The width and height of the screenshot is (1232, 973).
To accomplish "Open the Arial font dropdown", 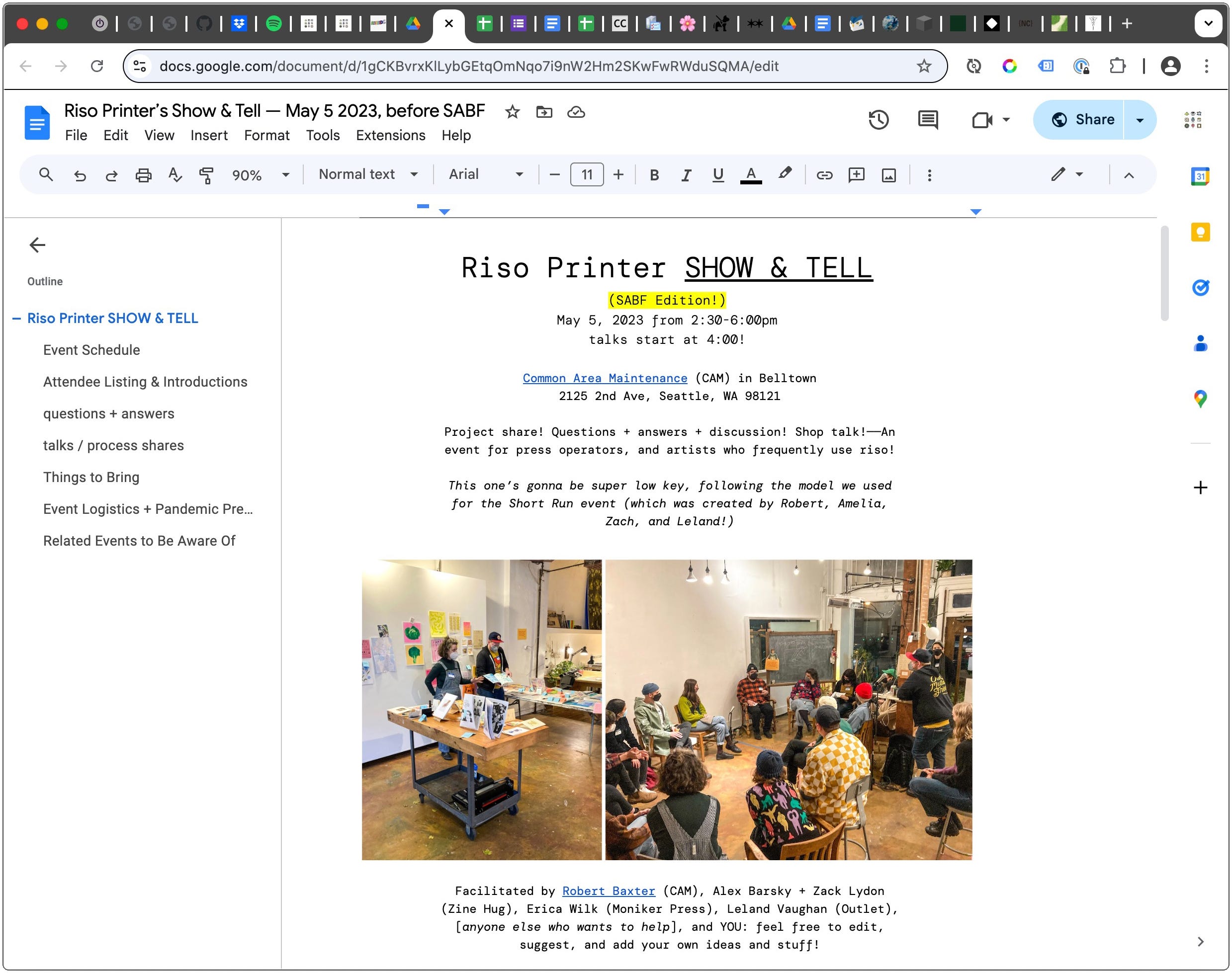I will coord(486,174).
